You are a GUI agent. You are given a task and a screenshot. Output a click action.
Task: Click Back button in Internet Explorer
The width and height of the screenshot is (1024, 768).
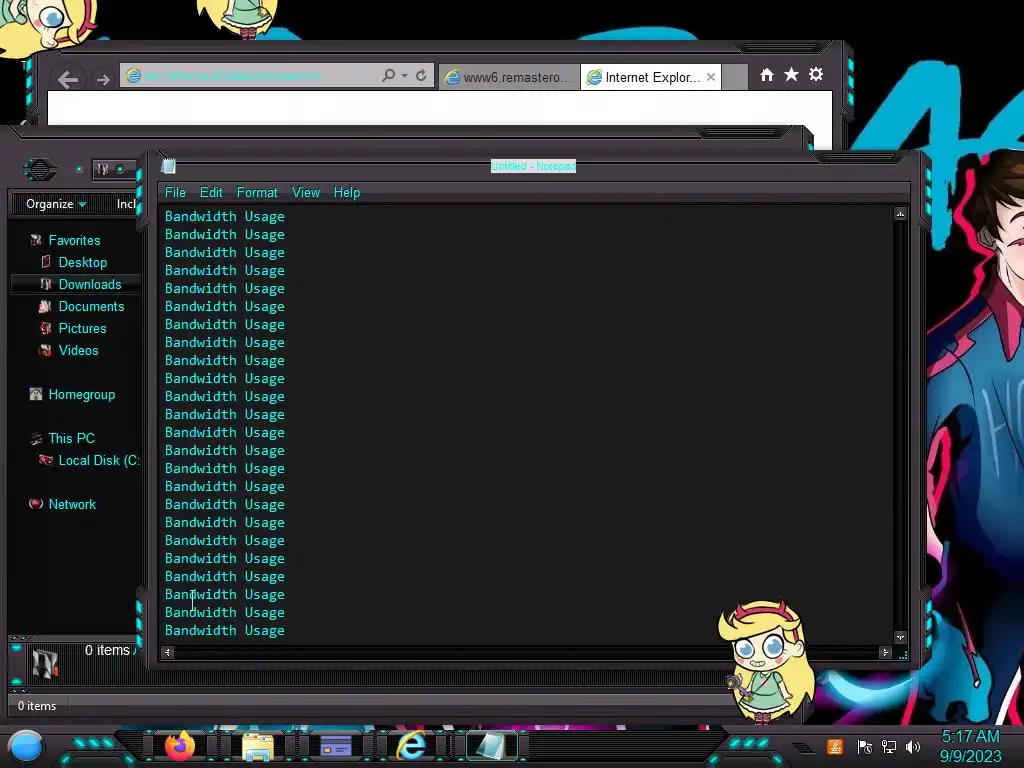[68, 80]
